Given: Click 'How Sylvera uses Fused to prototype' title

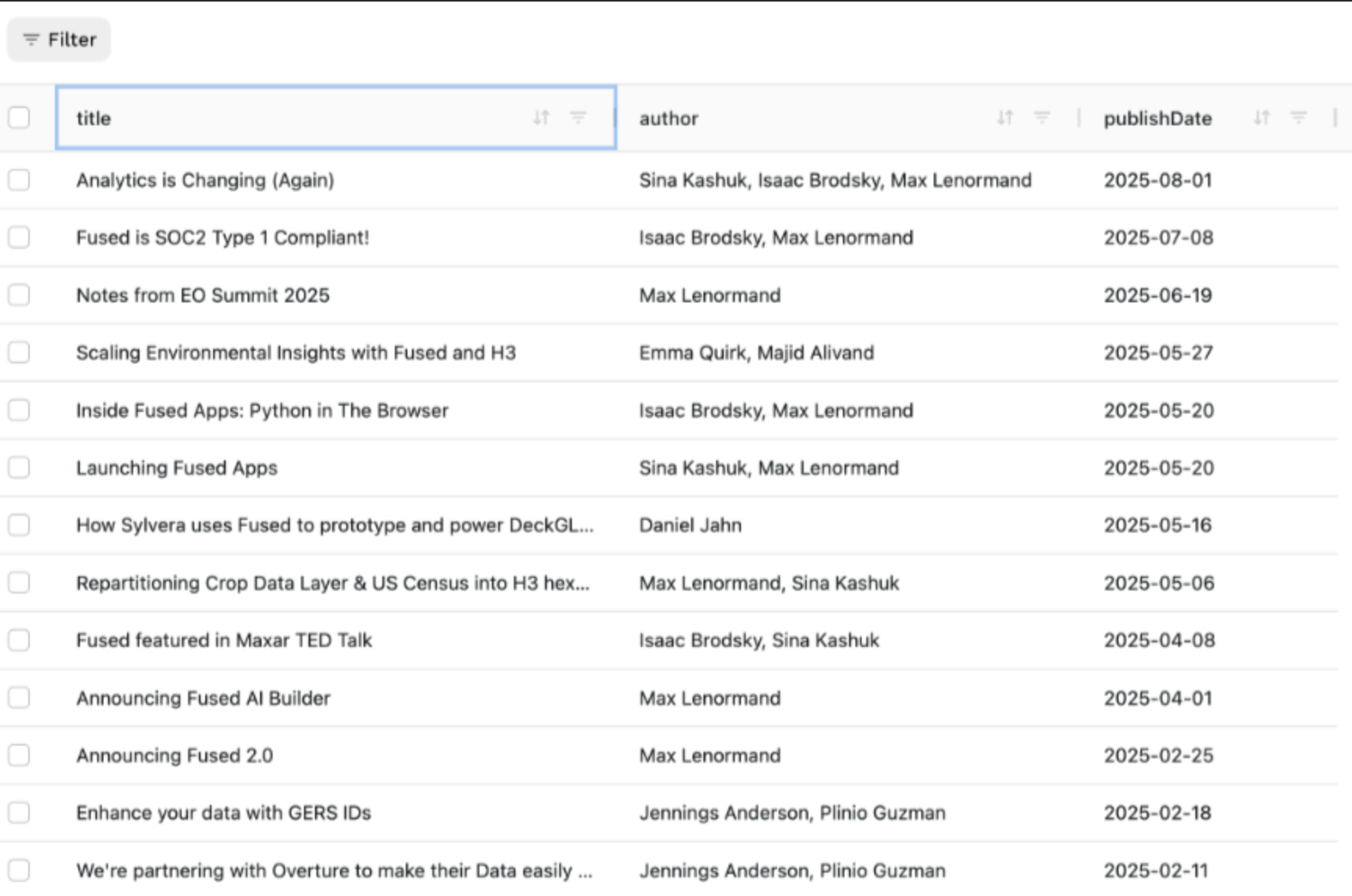Looking at the screenshot, I should [x=335, y=525].
